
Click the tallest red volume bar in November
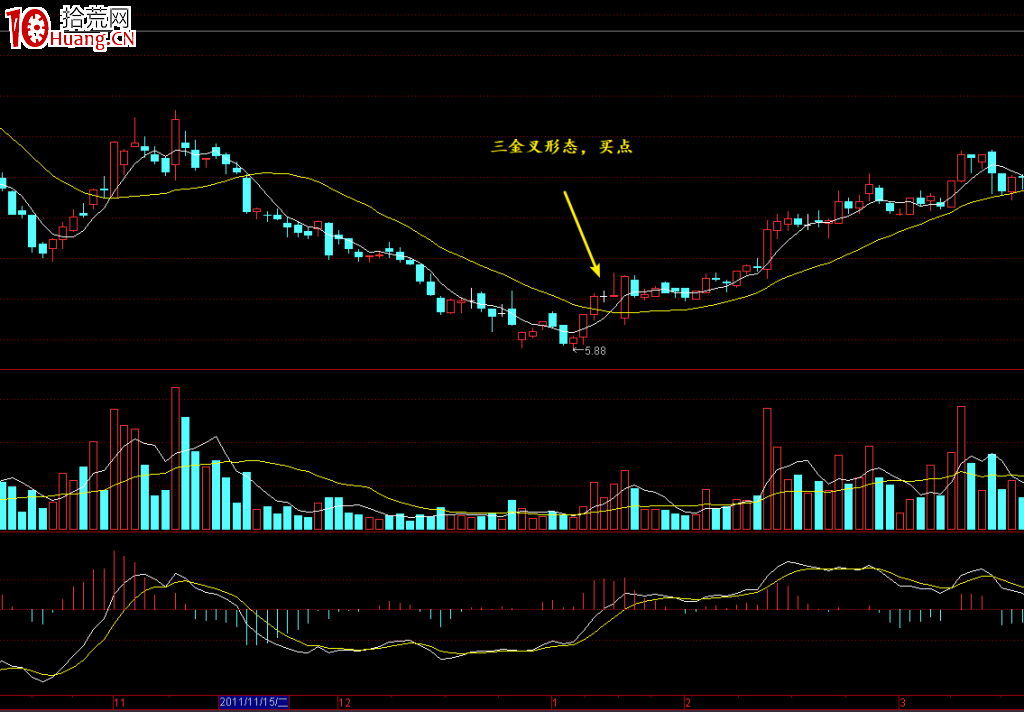(x=175, y=459)
